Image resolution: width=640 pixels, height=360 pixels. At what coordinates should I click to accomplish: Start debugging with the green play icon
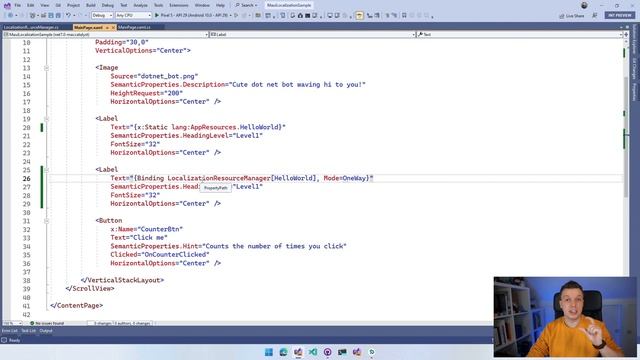click(x=157, y=16)
